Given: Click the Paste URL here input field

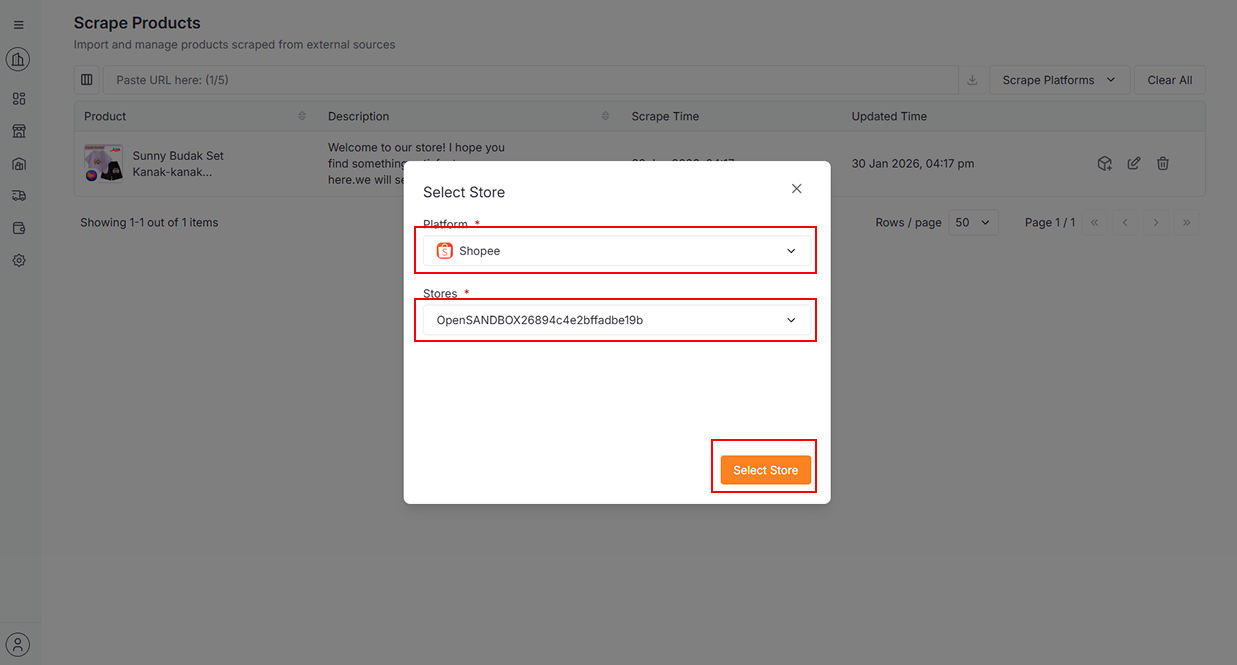Looking at the screenshot, I should point(530,80).
